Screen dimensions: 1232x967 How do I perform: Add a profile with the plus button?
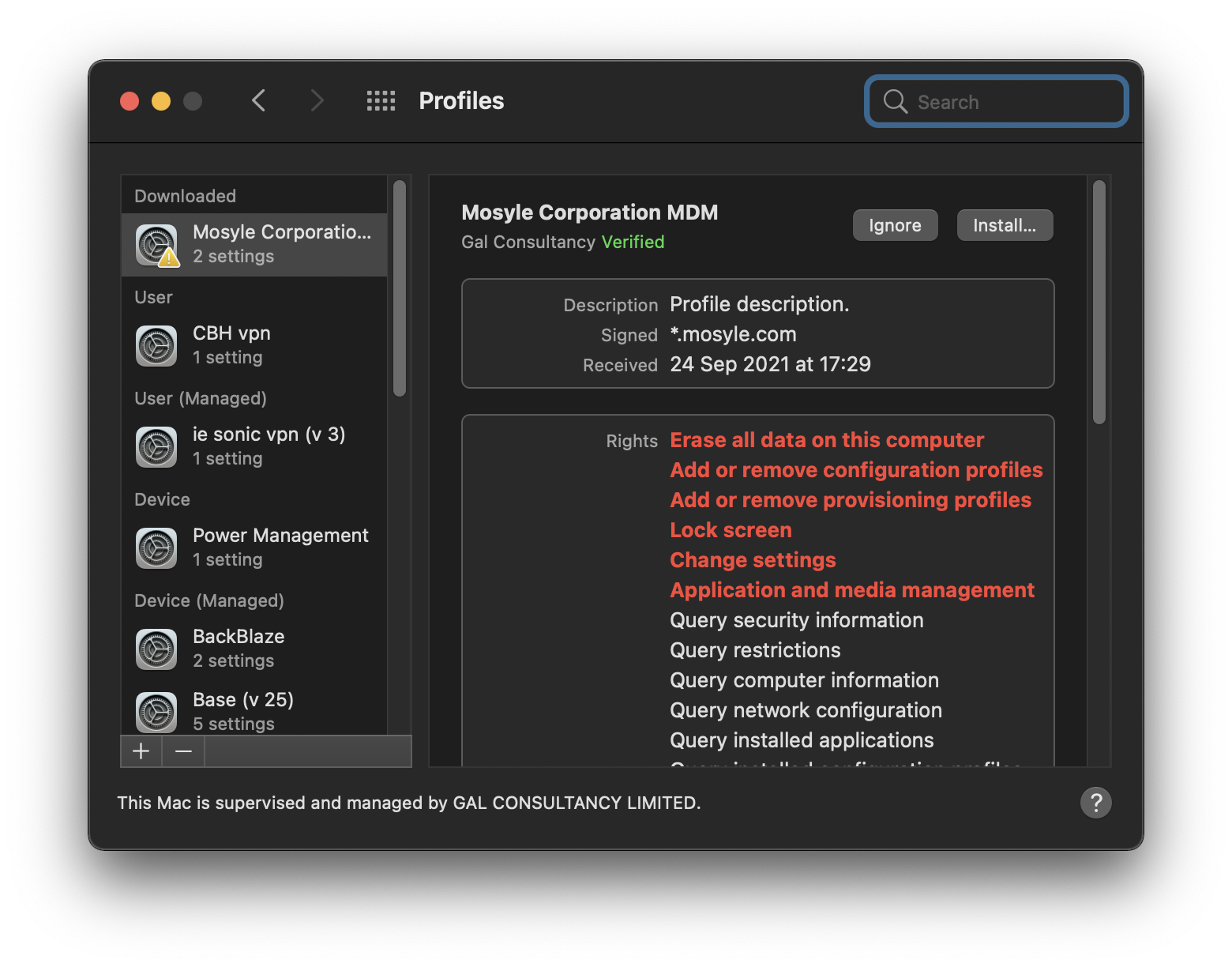[x=141, y=751]
